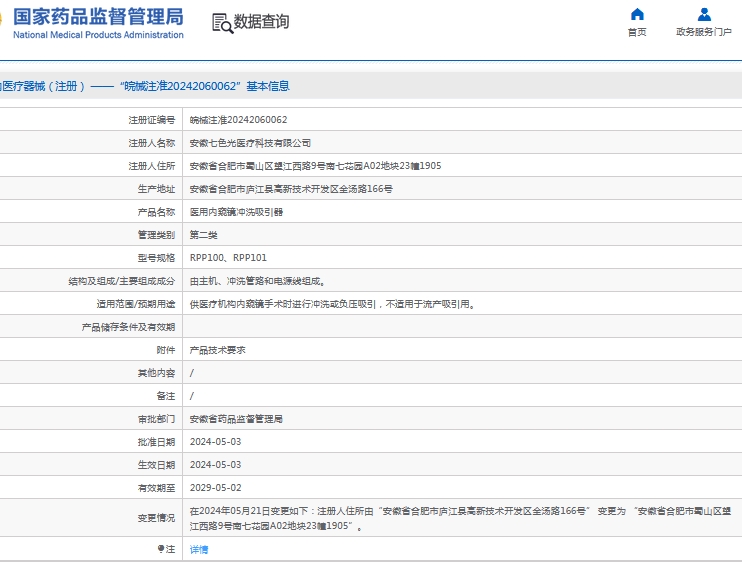Screen dimensions: 742x565
Task: Select the expiry date 2029-05-02
Action: 215,487
